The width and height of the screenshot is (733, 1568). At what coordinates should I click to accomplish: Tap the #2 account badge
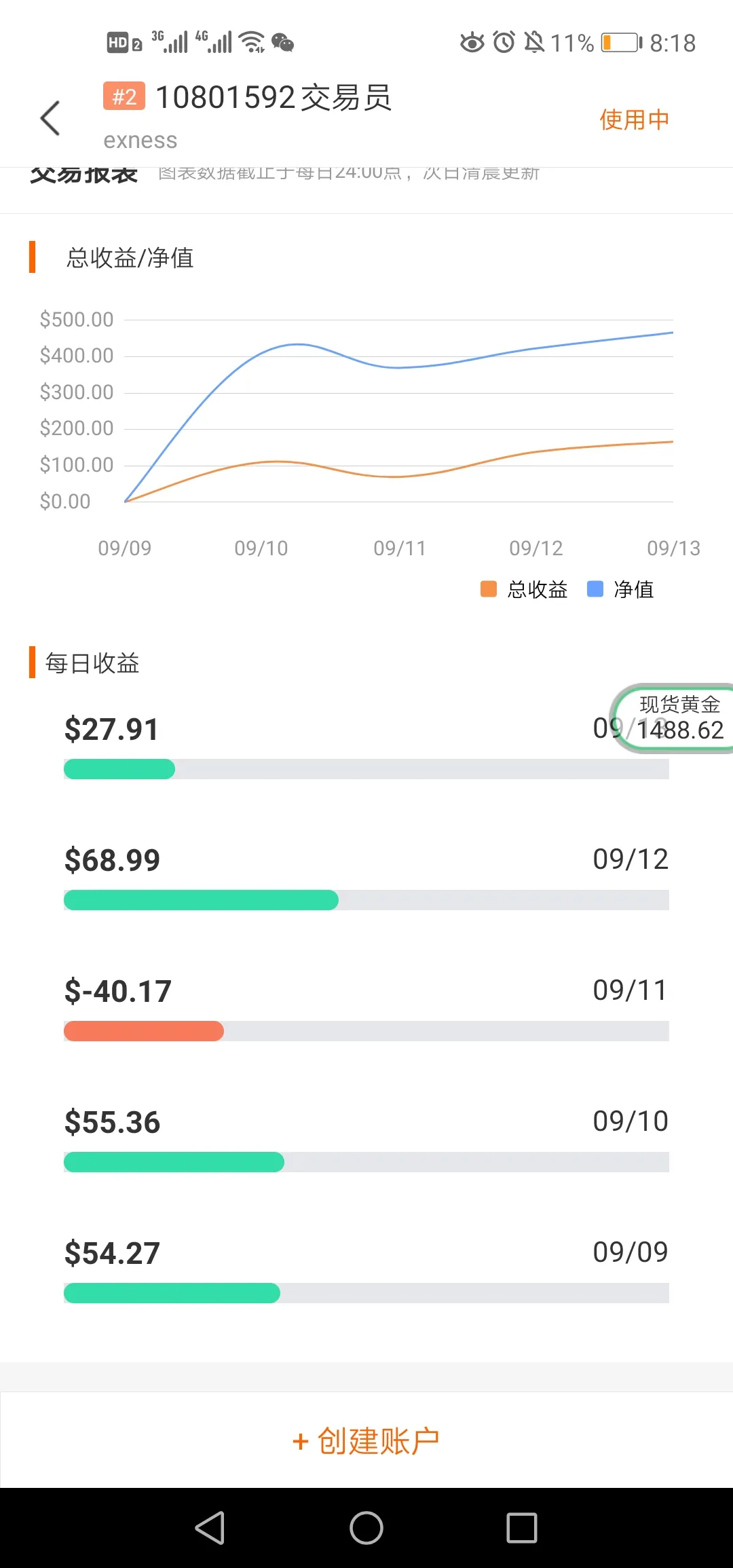click(x=124, y=96)
